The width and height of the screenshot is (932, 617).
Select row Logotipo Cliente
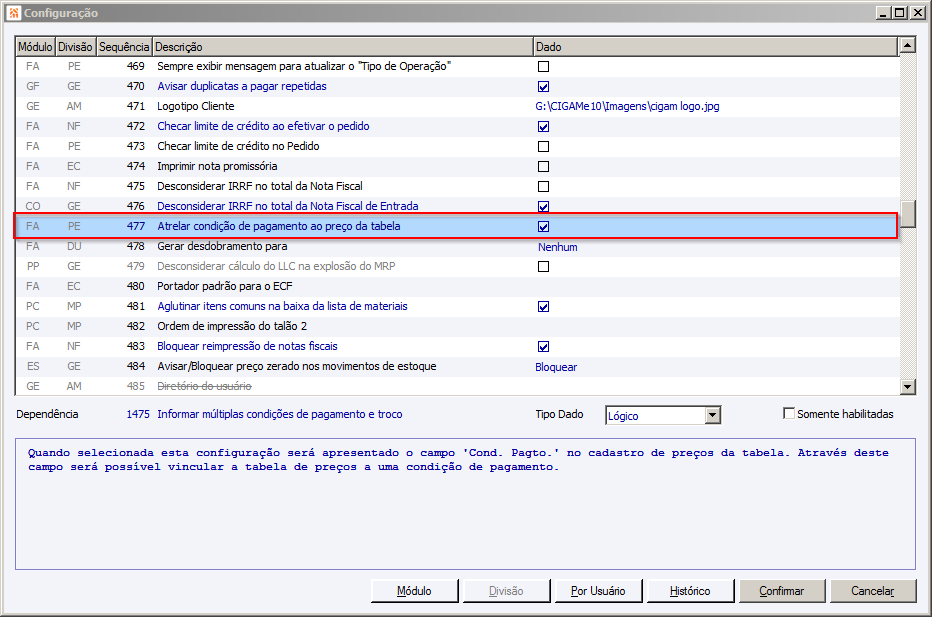[456, 106]
